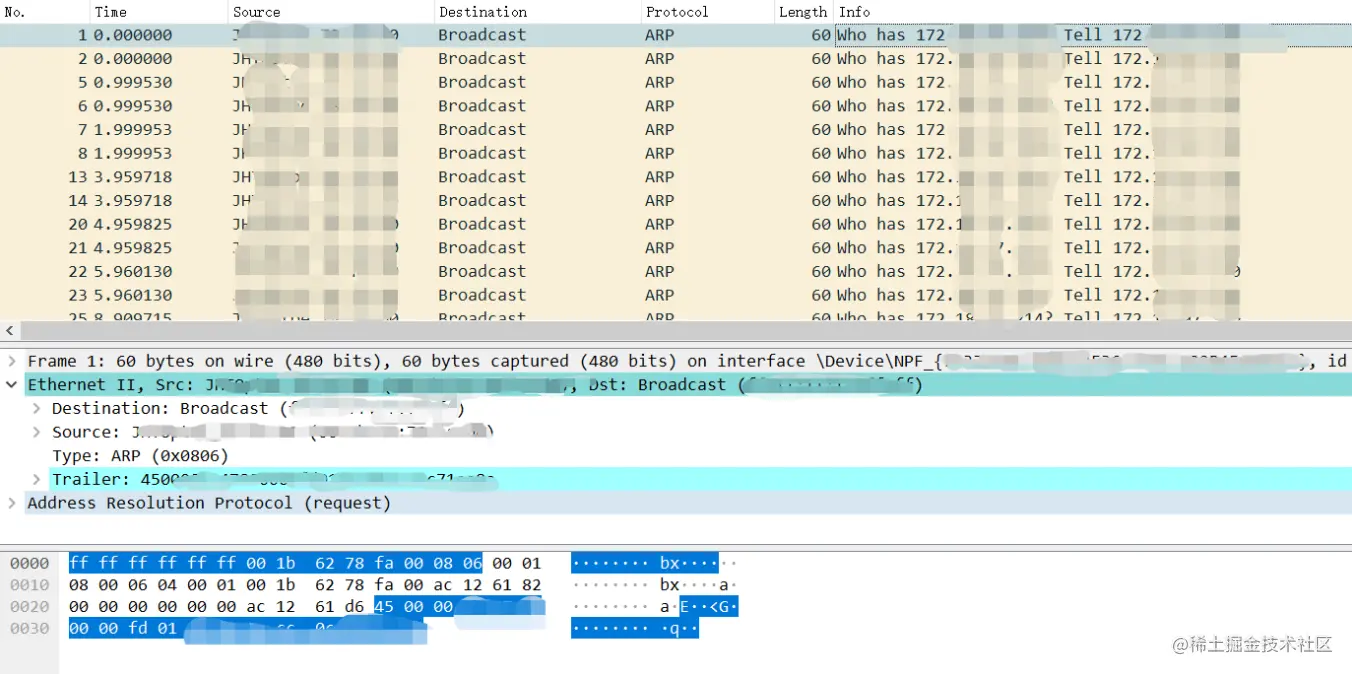Click the Source column header
The image size is (1352, 674).
click(x=331, y=12)
